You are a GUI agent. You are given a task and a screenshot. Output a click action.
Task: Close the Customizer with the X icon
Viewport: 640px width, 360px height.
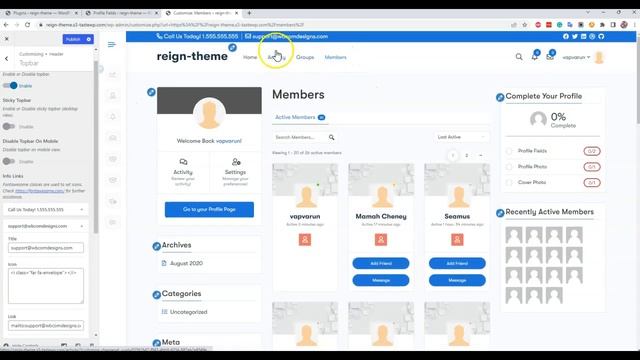pos(7,39)
